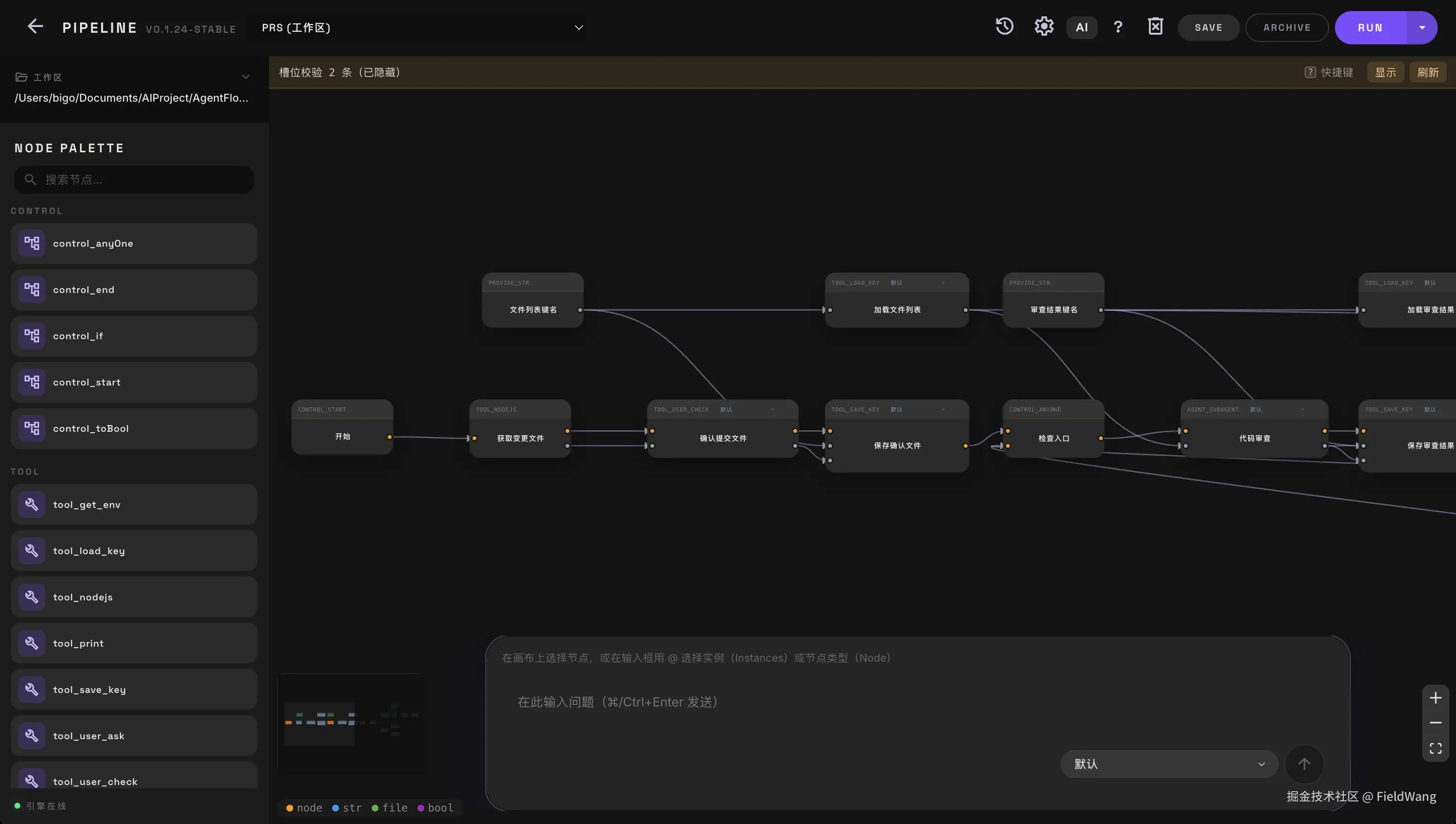The width and height of the screenshot is (1456, 824).
Task: Expand the RUN options arrow
Action: (x=1421, y=27)
